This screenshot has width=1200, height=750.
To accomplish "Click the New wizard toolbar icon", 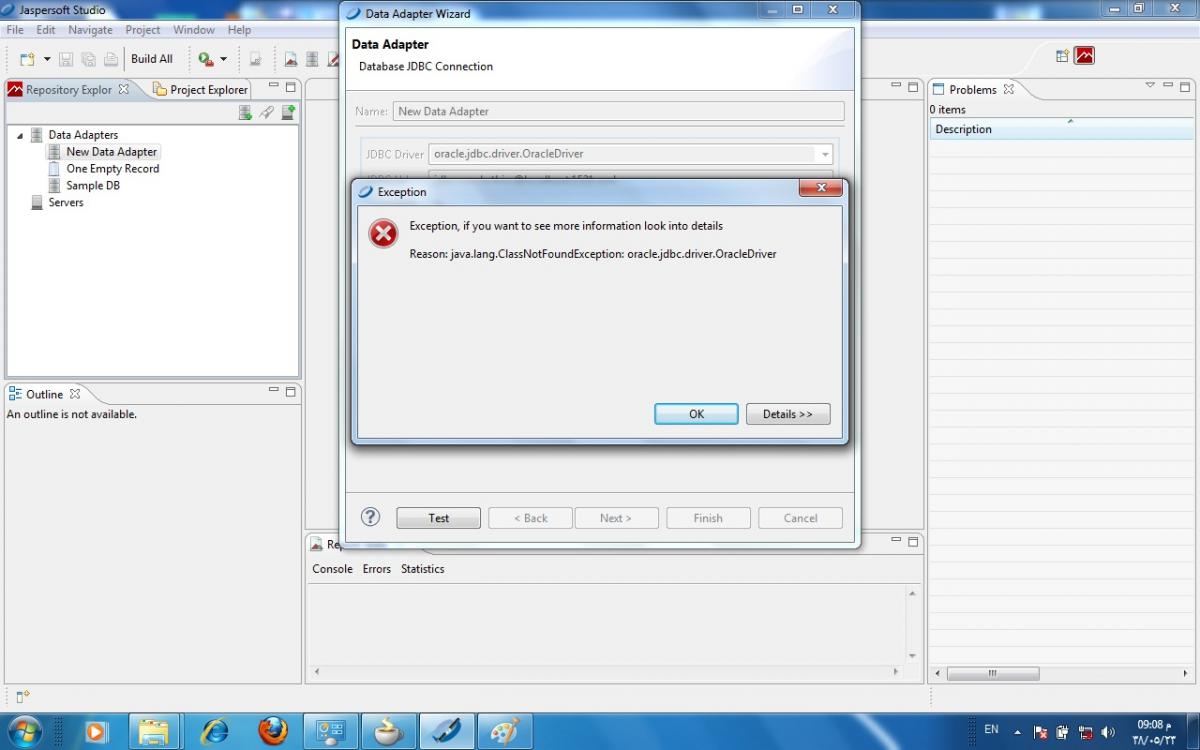I will pos(27,59).
